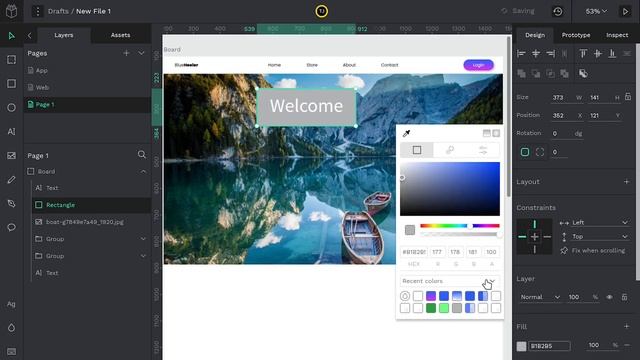This screenshot has height=360, width=640.
Task: Switch to the Assets tab
Action: point(120,35)
